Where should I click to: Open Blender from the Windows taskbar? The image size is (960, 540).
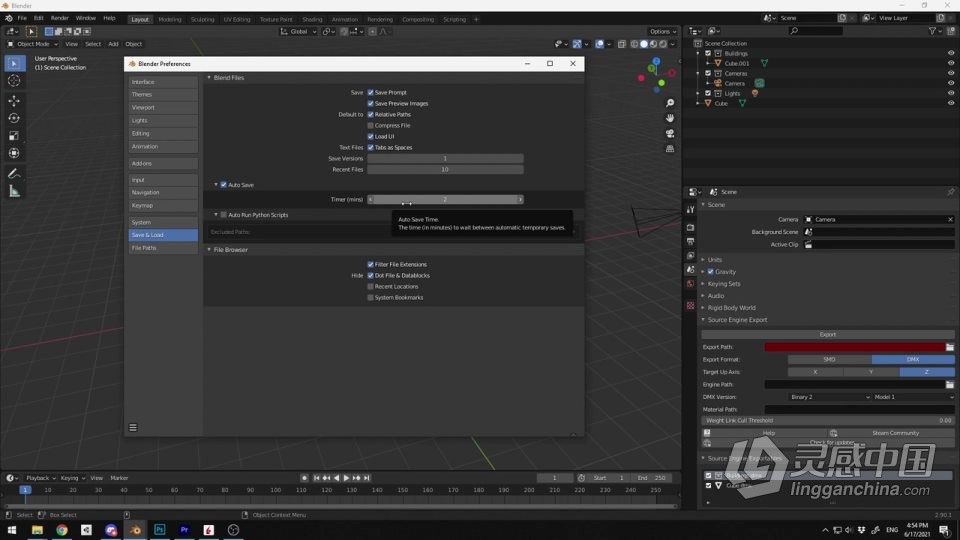(135, 530)
